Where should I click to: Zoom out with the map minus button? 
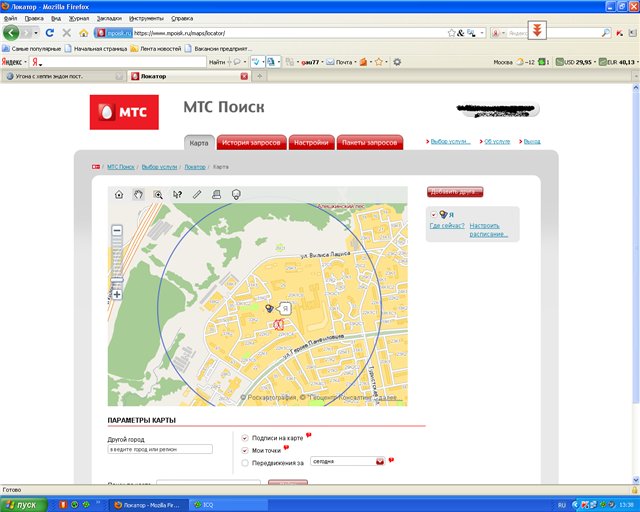pyautogui.click(x=117, y=230)
